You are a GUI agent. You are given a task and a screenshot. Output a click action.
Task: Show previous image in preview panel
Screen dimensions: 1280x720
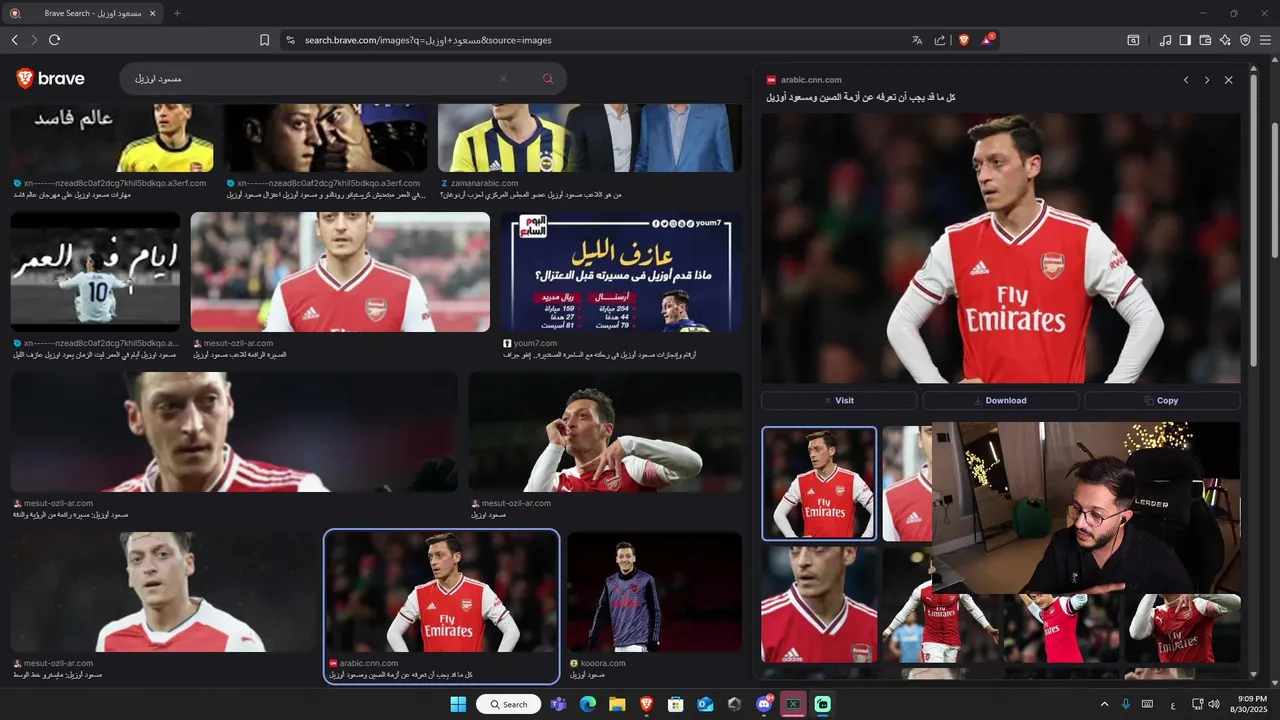[x=1186, y=80]
